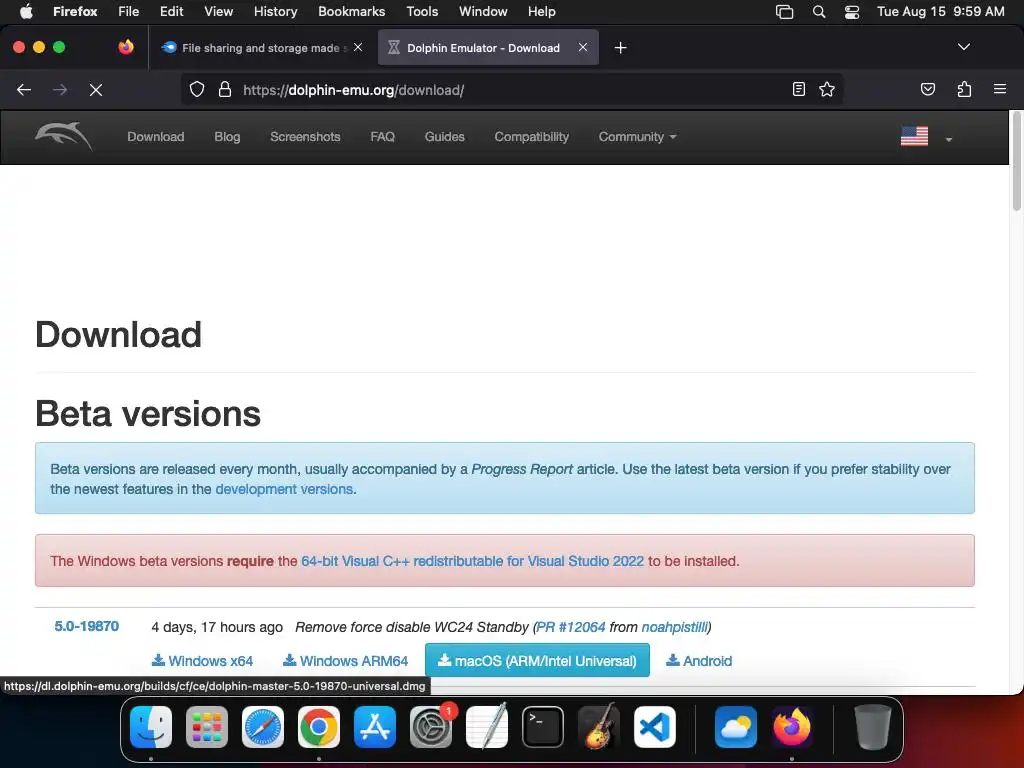Open the Blog navbar link
Image resolution: width=1024 pixels, height=768 pixels.
227,136
